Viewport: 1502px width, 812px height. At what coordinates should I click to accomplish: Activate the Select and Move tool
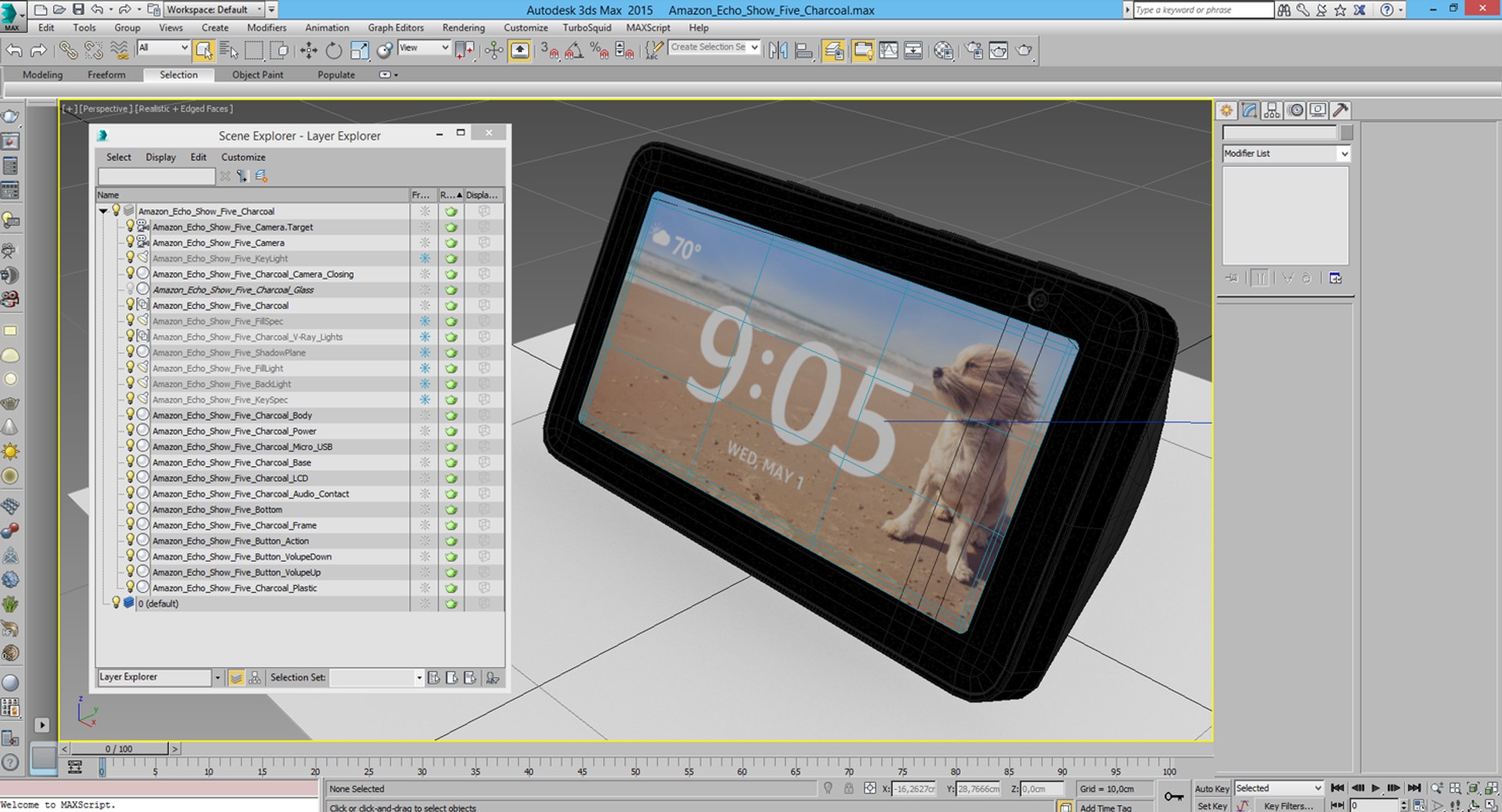tap(308, 51)
